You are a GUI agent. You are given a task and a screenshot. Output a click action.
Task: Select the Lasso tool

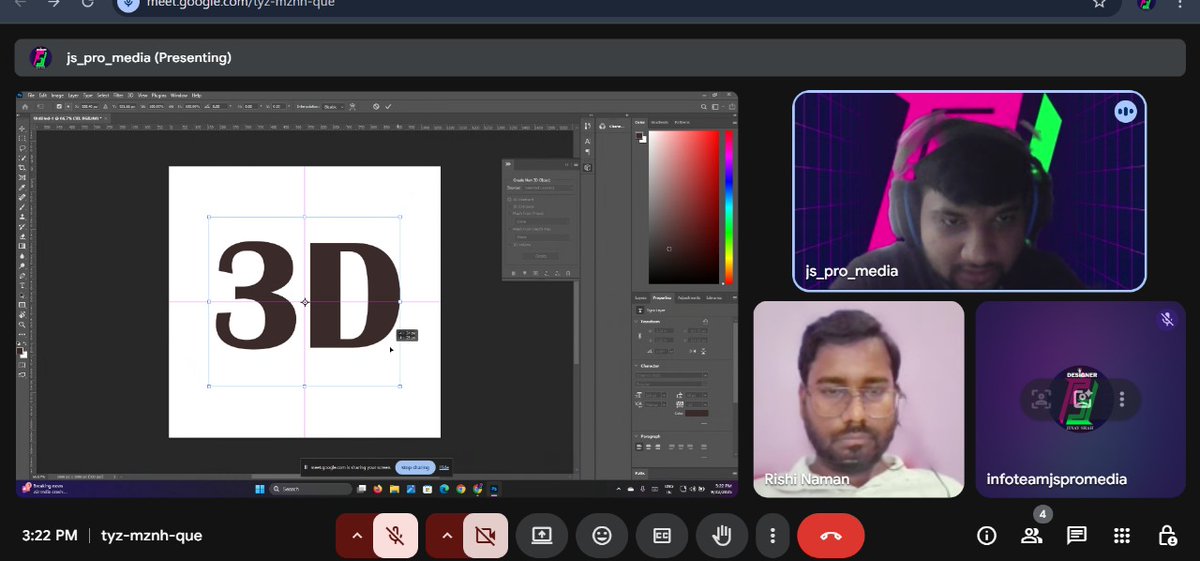pos(22,148)
